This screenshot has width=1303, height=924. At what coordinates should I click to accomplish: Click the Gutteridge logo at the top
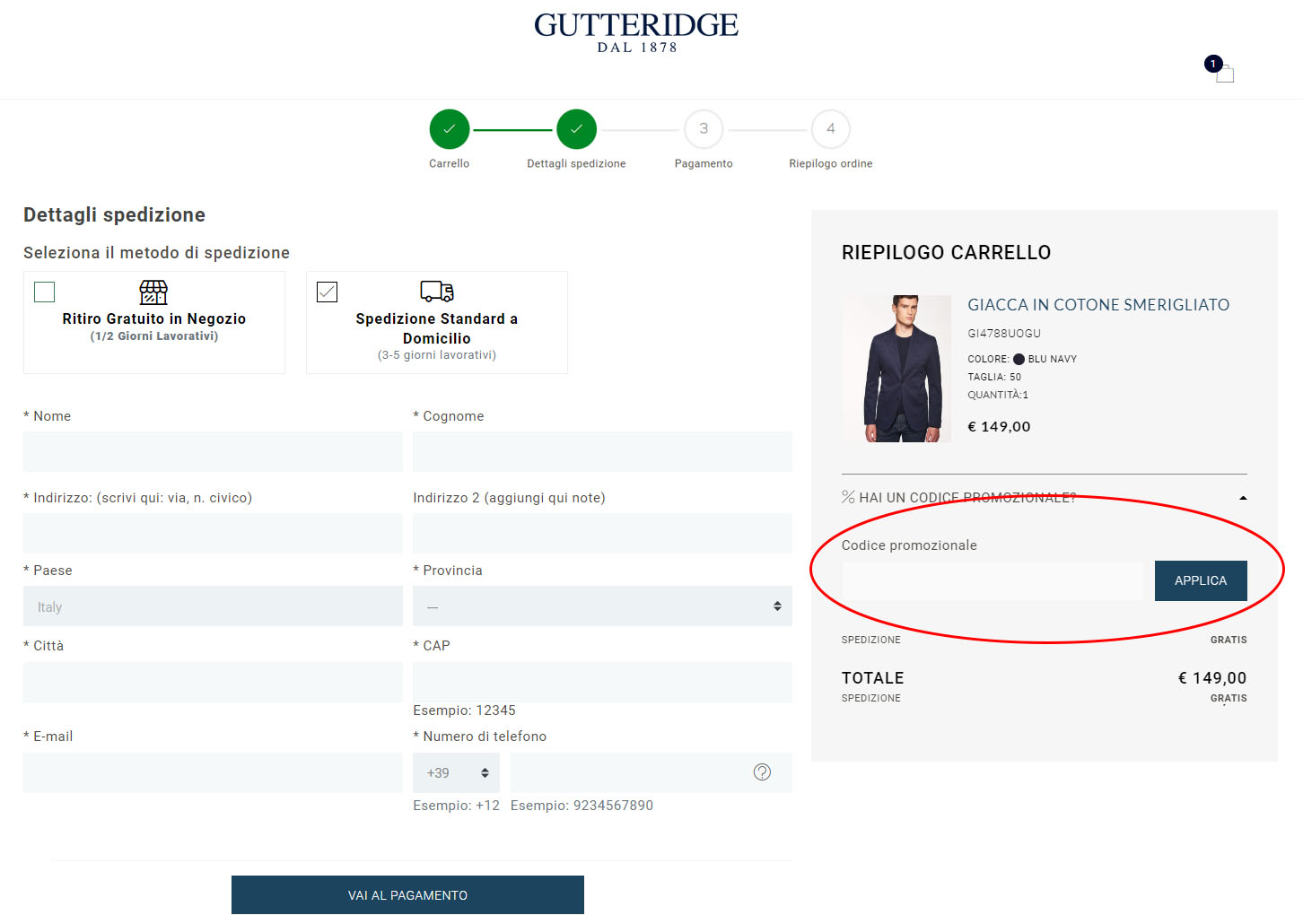click(636, 33)
